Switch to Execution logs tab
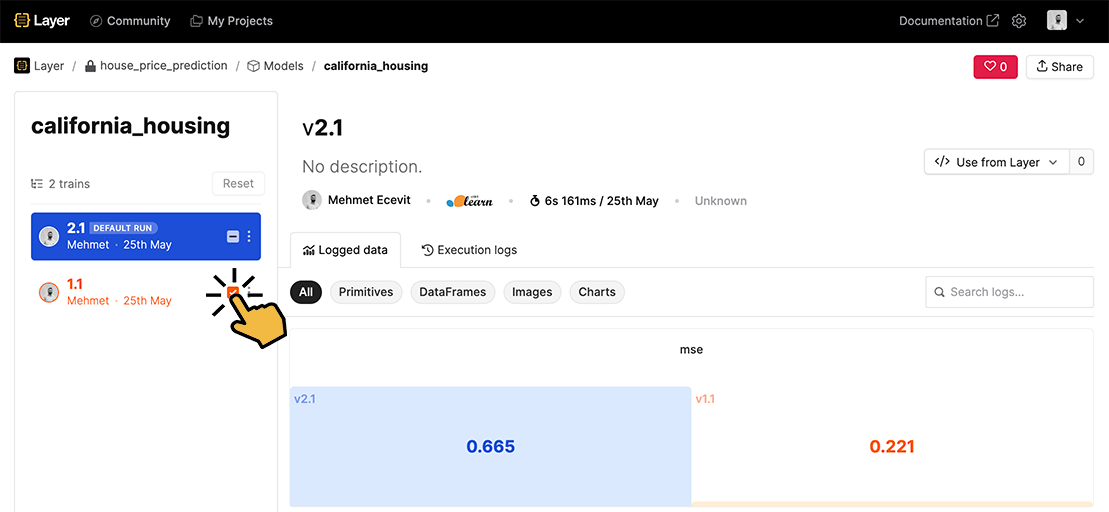The height and width of the screenshot is (512, 1109). [x=470, y=250]
